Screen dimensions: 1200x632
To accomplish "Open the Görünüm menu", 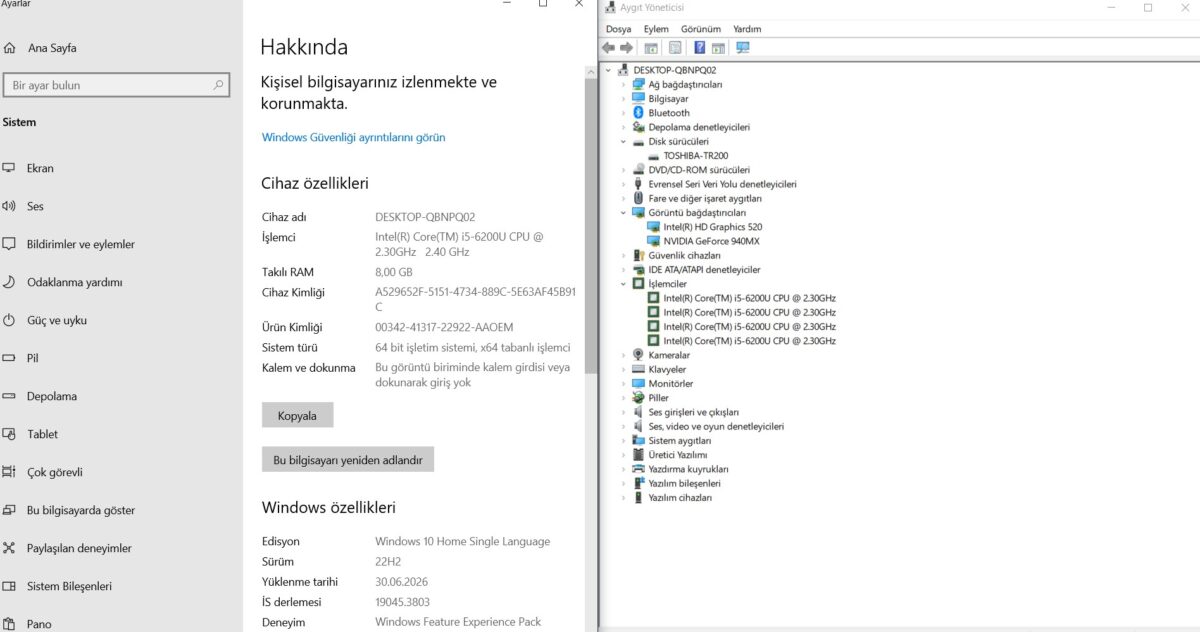I will (x=701, y=29).
